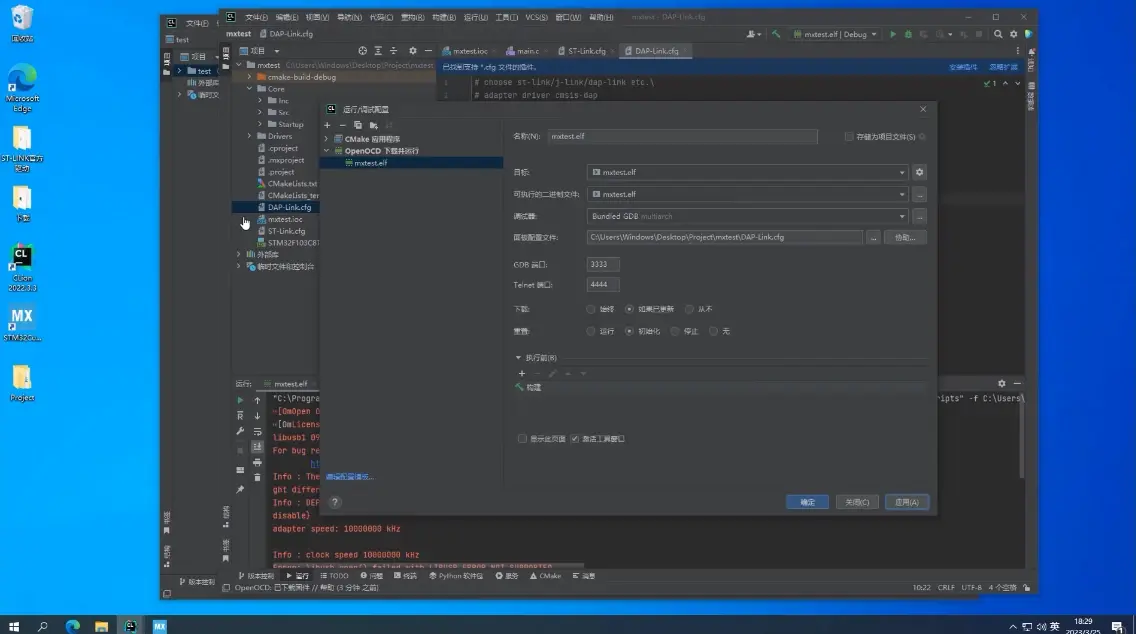Click the copy configuration icon
Screen dimensions: 1136x634
pyautogui.click(x=357, y=125)
